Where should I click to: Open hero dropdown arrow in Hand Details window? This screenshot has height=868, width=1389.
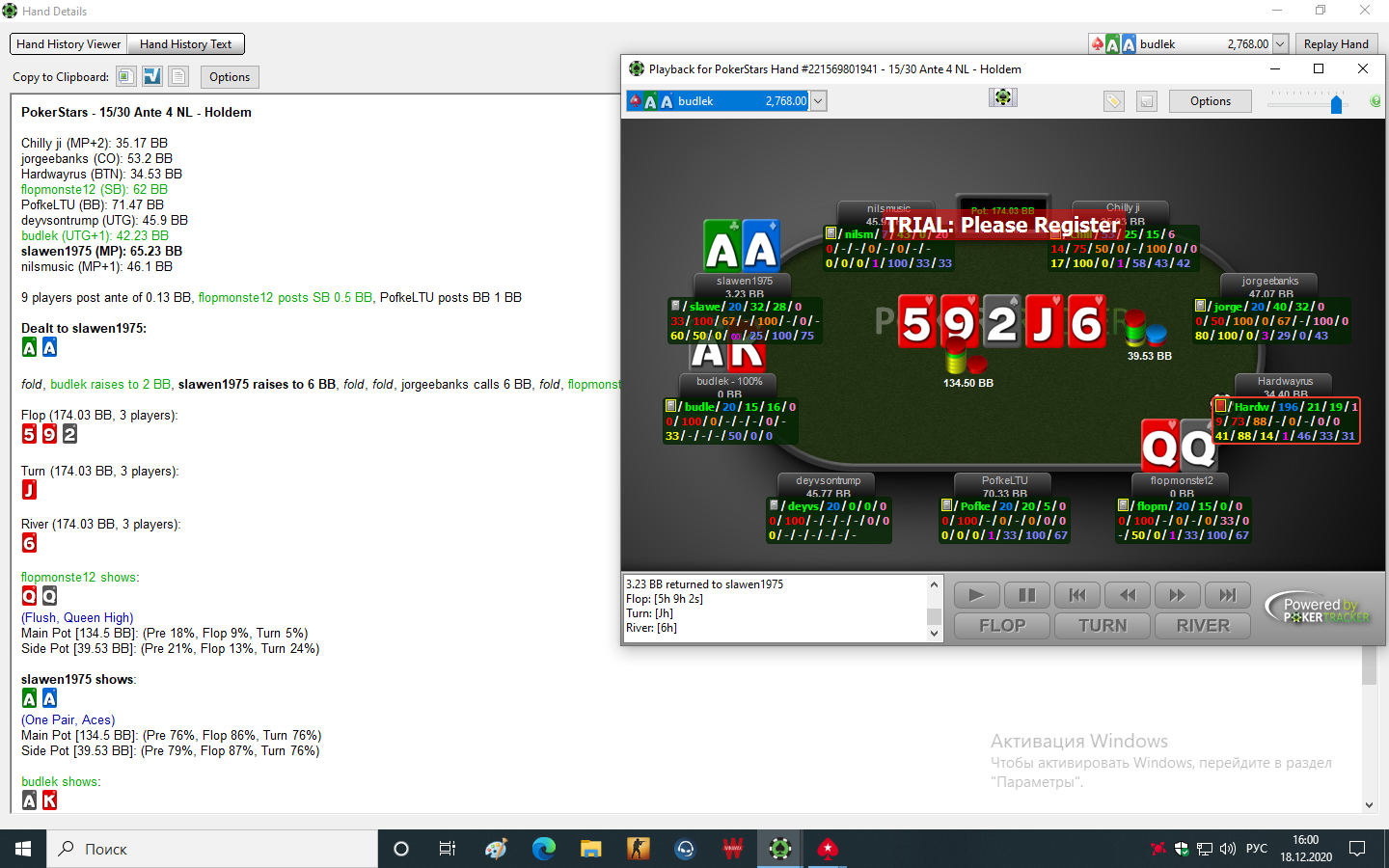click(1280, 43)
